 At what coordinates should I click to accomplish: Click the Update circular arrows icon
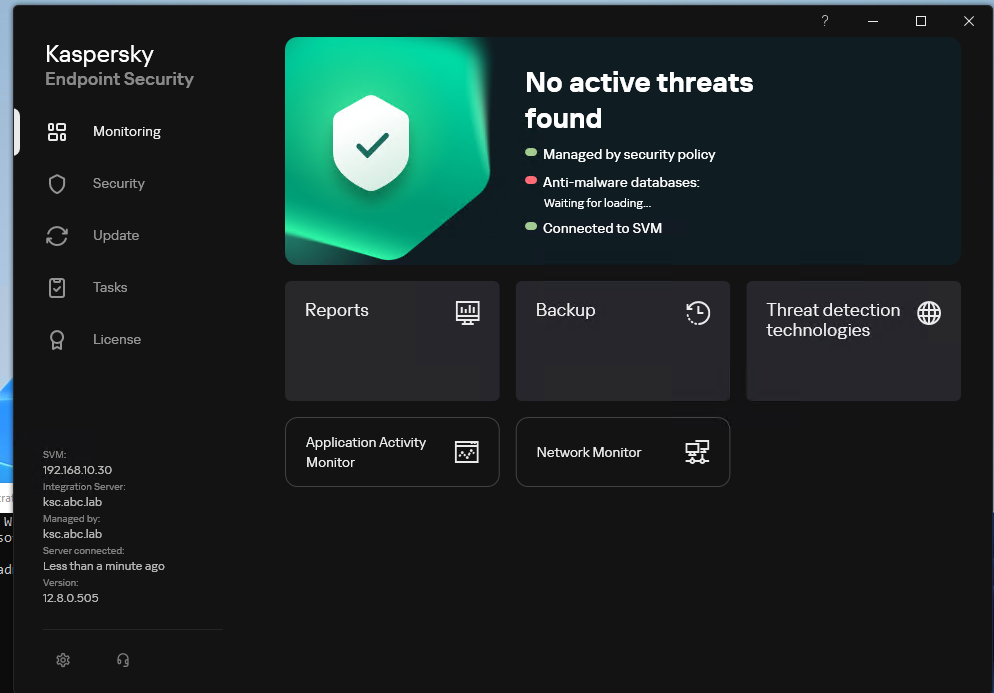[x=57, y=236]
